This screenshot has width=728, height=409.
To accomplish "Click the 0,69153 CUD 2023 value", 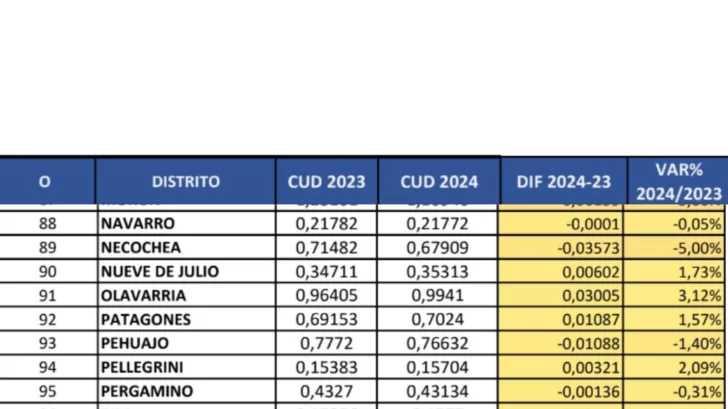I will pos(326,320).
